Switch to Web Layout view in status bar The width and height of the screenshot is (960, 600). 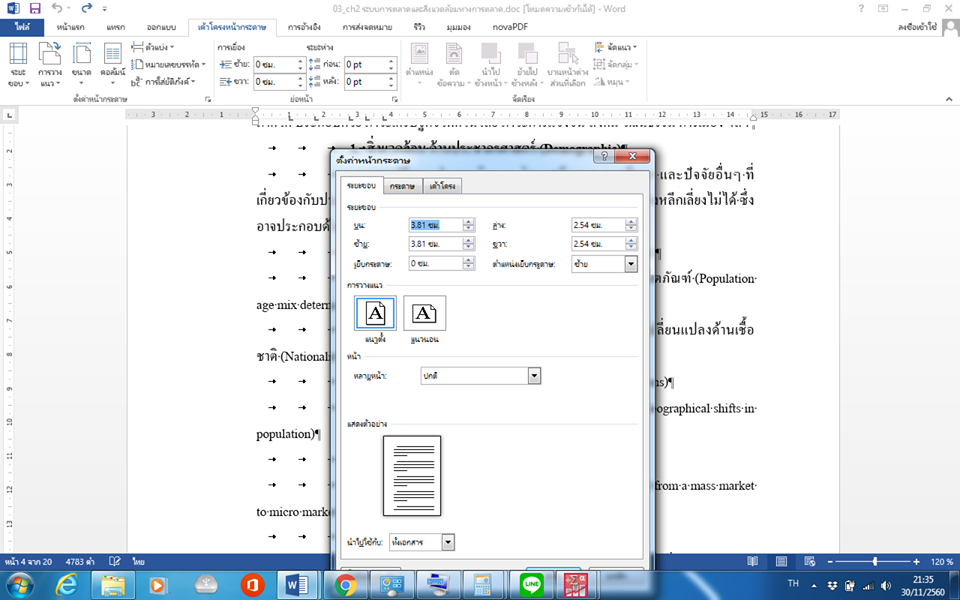[x=809, y=561]
